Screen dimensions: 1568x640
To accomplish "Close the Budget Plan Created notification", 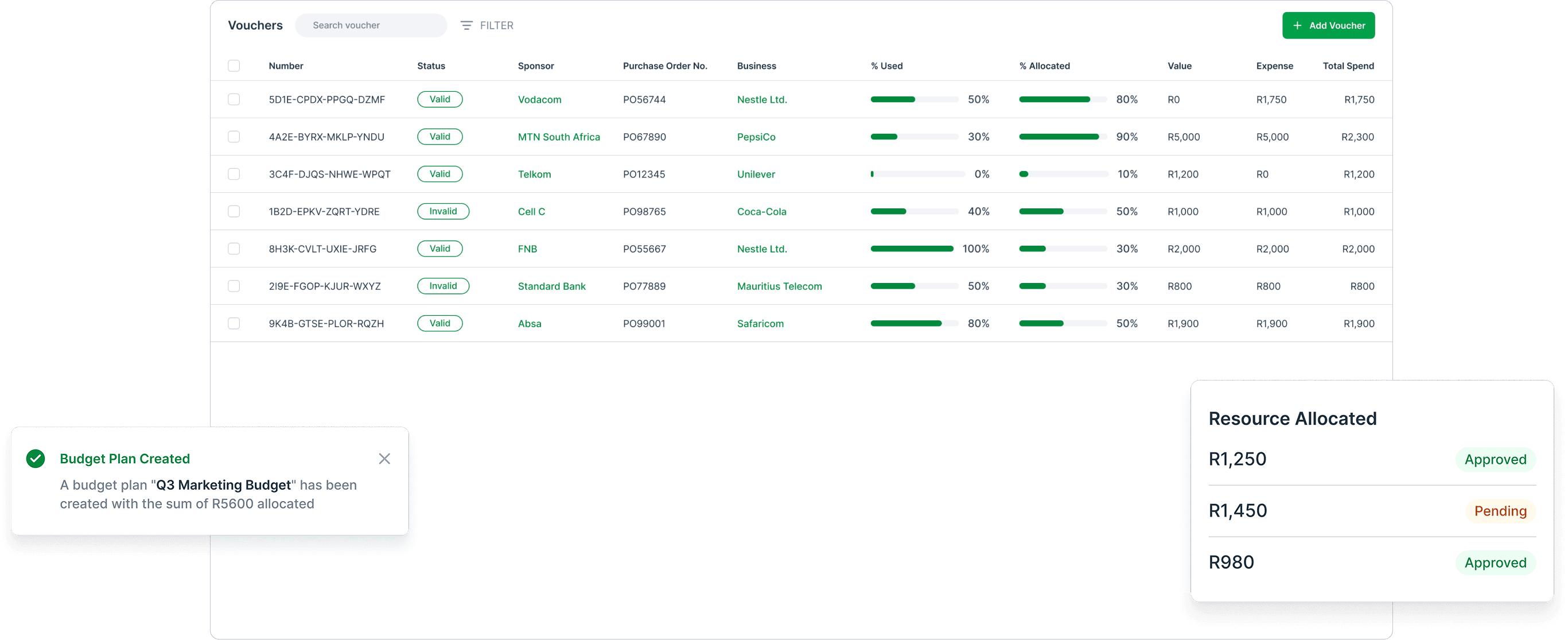I will tap(384, 459).
